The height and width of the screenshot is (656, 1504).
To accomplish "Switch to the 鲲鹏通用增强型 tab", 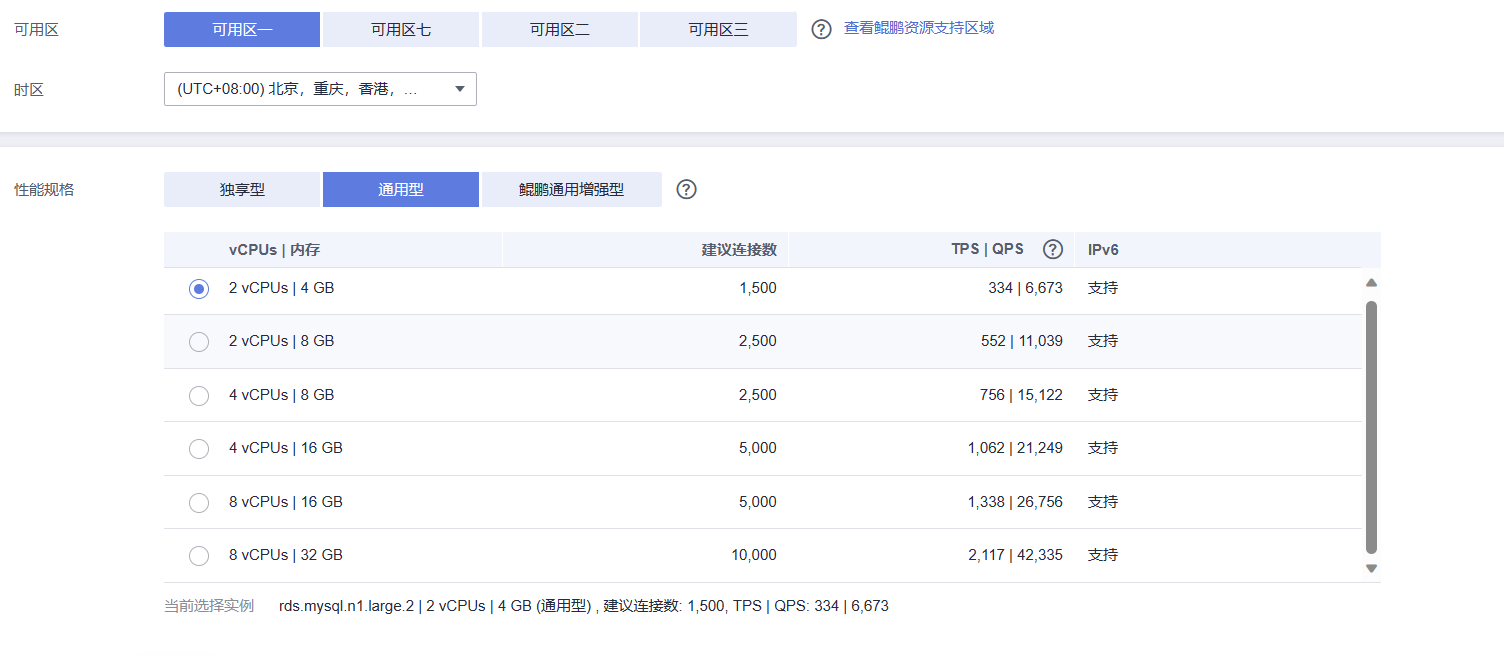I will 571,188.
